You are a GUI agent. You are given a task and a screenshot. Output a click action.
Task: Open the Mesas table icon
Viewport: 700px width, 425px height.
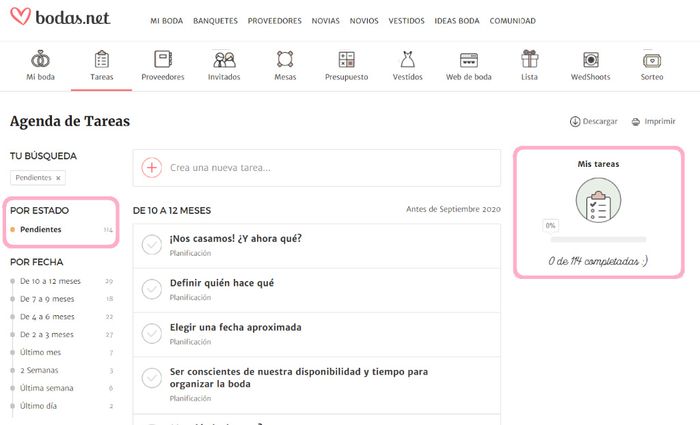(285, 59)
